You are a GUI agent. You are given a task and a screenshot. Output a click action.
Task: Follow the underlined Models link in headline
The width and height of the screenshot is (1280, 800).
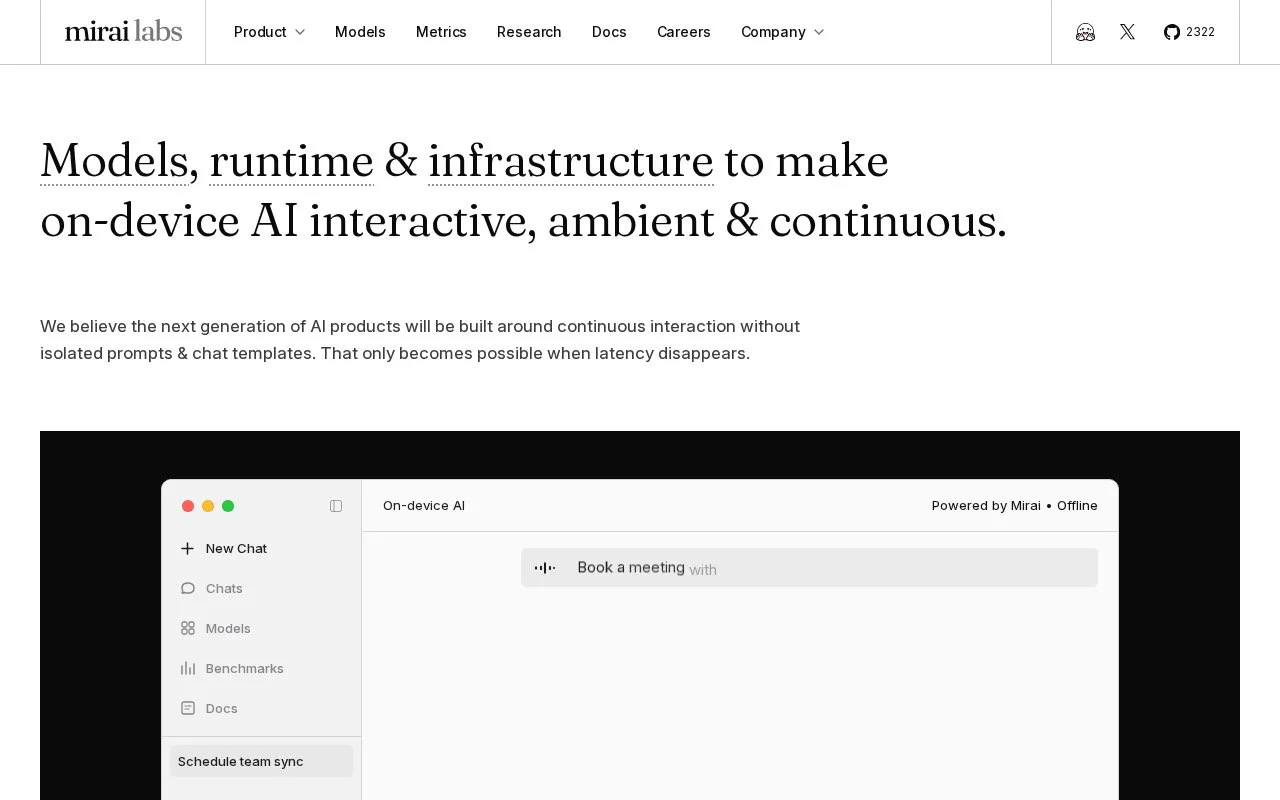(114, 161)
